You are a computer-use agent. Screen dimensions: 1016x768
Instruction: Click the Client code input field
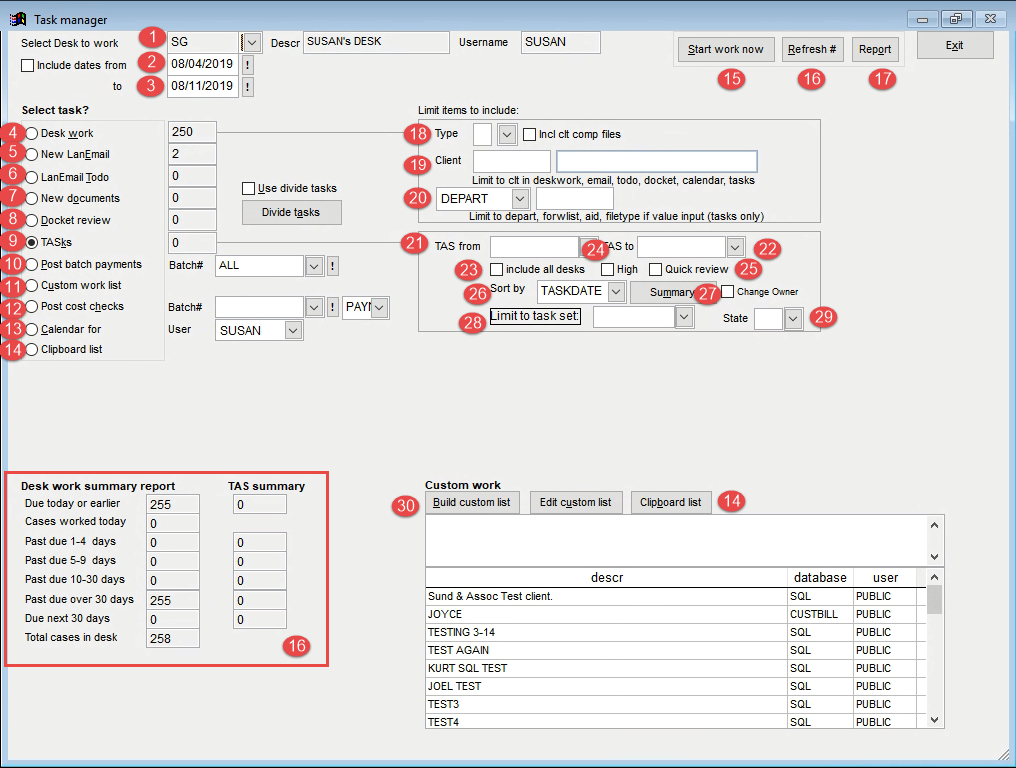pos(512,161)
